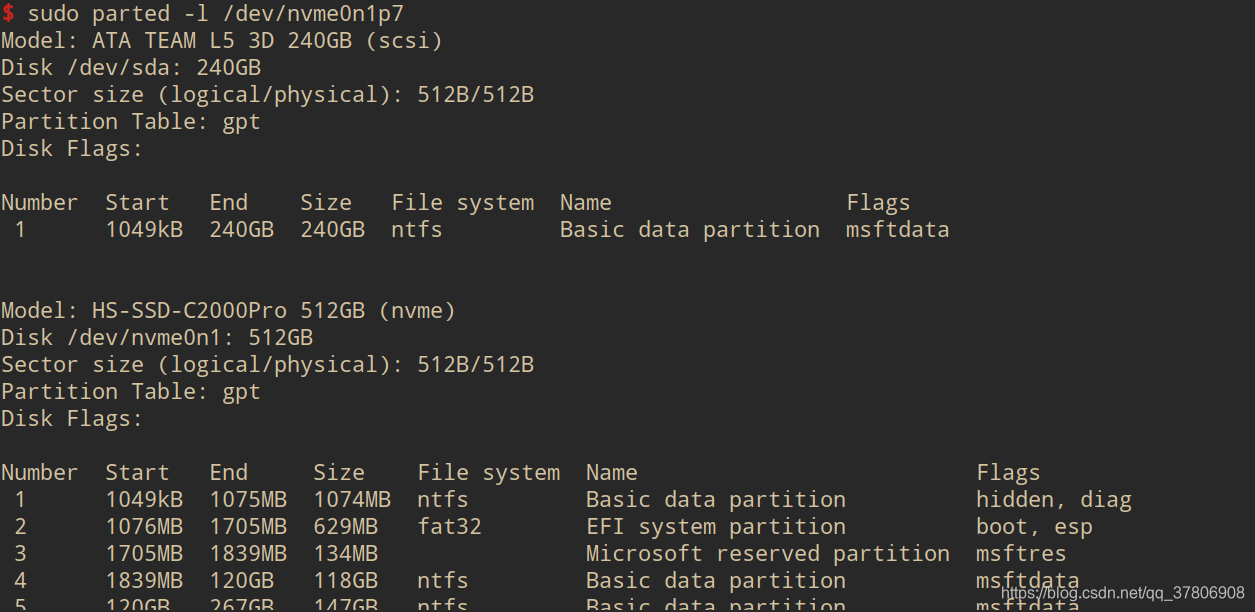The height and width of the screenshot is (612, 1255).
Task: Click 'hidden, diag' flags text
Action: click(1054, 500)
